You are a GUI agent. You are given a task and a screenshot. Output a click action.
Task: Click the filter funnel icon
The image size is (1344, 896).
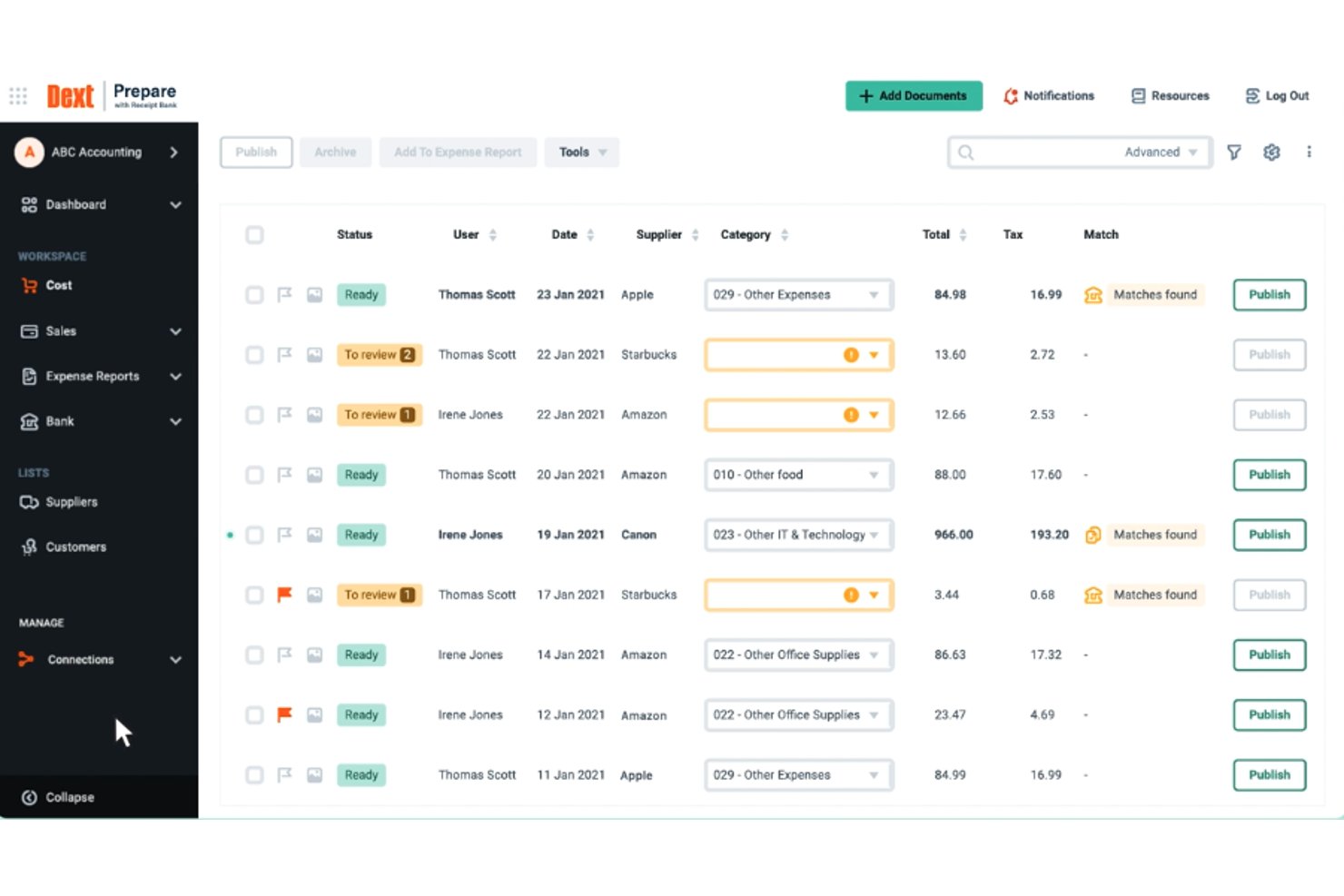1234,153
